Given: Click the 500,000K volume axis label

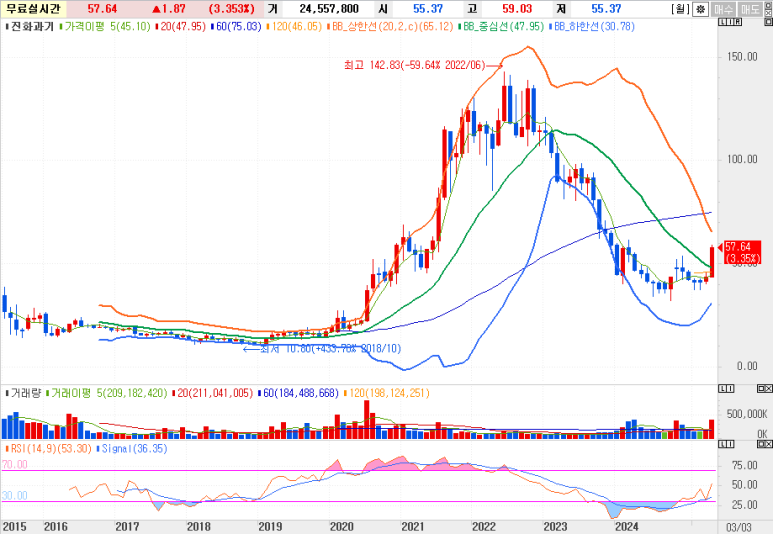Looking at the screenshot, I should 747,414.
